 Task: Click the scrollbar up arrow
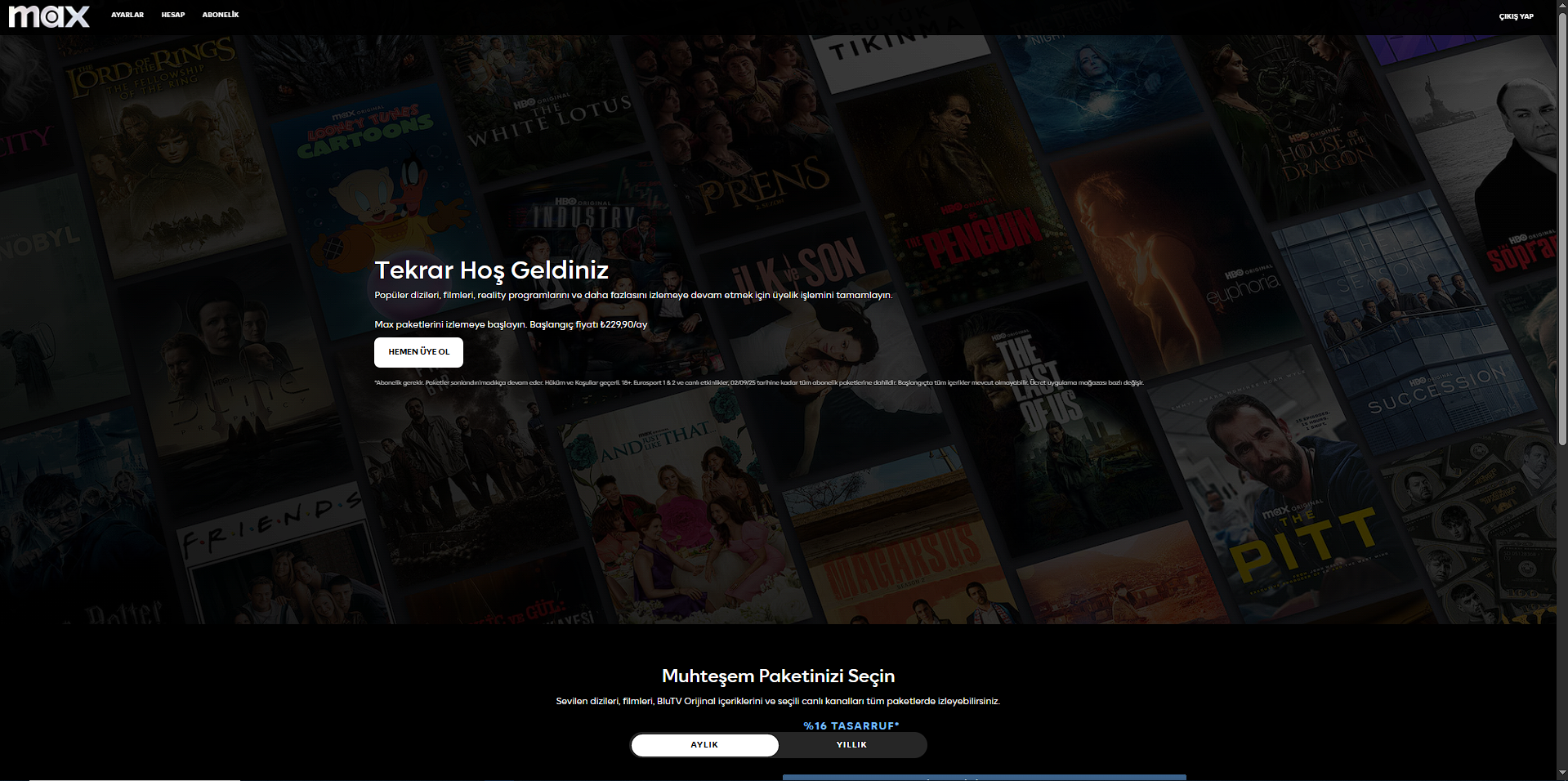click(x=1562, y=6)
